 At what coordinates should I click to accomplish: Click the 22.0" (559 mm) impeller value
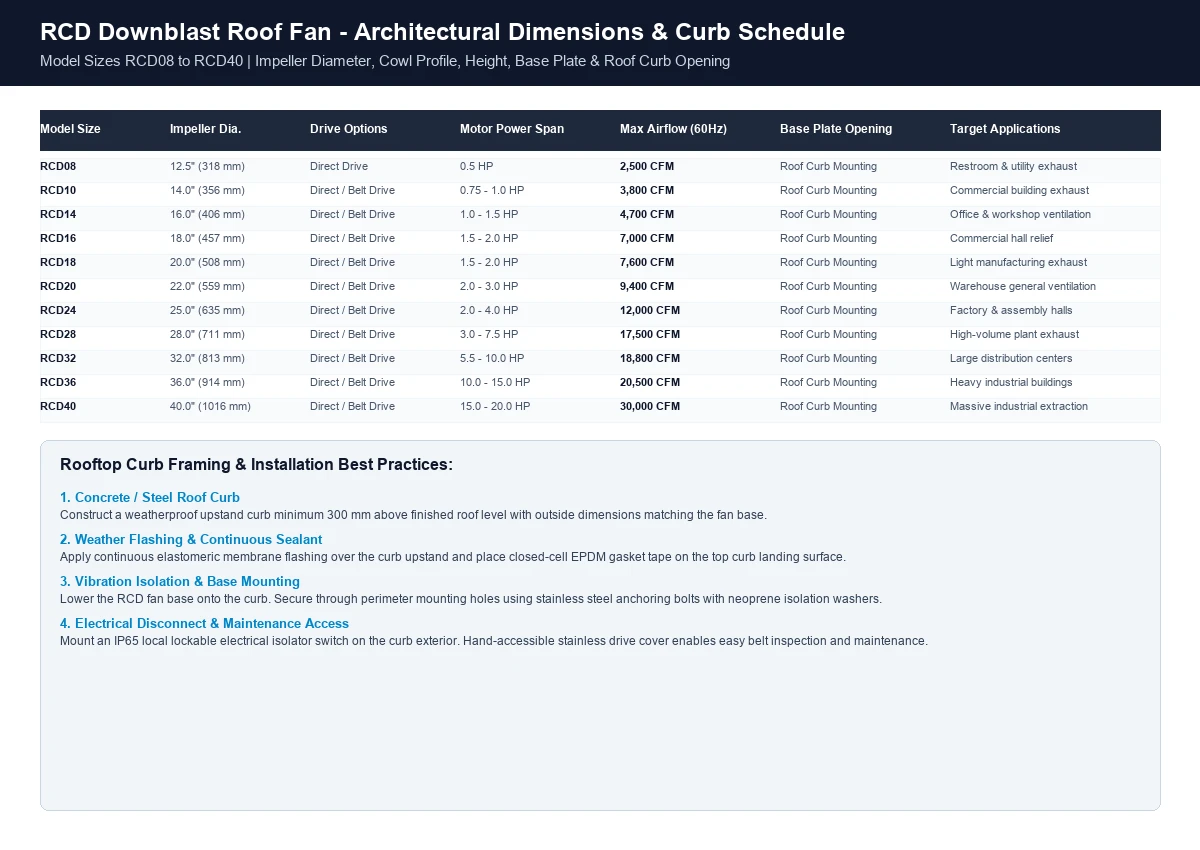(x=207, y=286)
